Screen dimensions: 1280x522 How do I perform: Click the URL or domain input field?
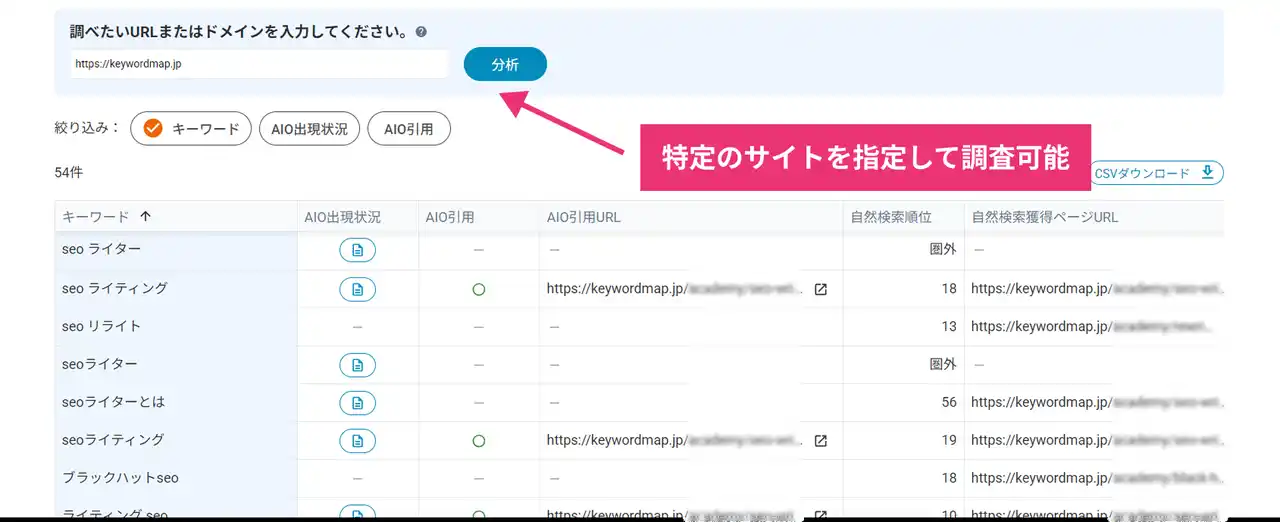click(260, 64)
